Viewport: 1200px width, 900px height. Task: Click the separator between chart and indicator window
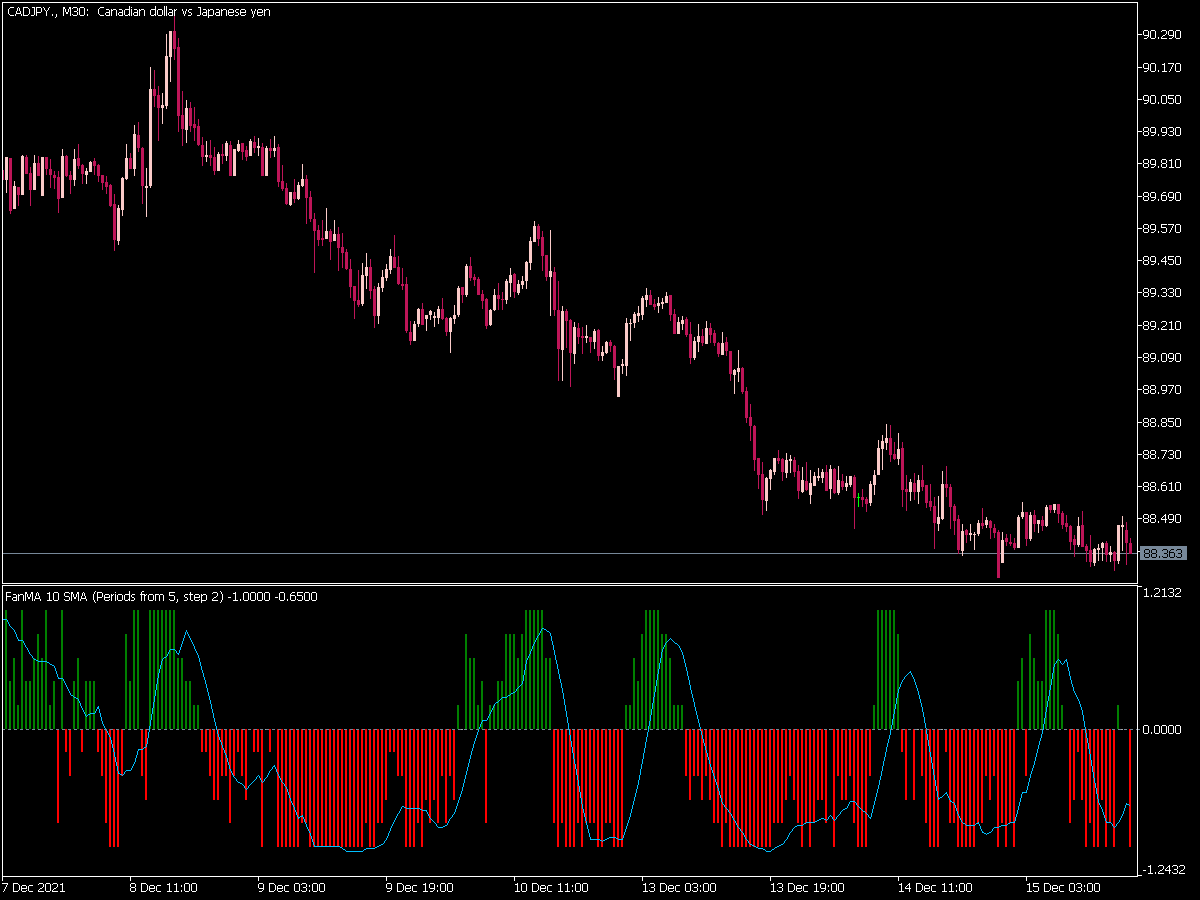click(568, 584)
